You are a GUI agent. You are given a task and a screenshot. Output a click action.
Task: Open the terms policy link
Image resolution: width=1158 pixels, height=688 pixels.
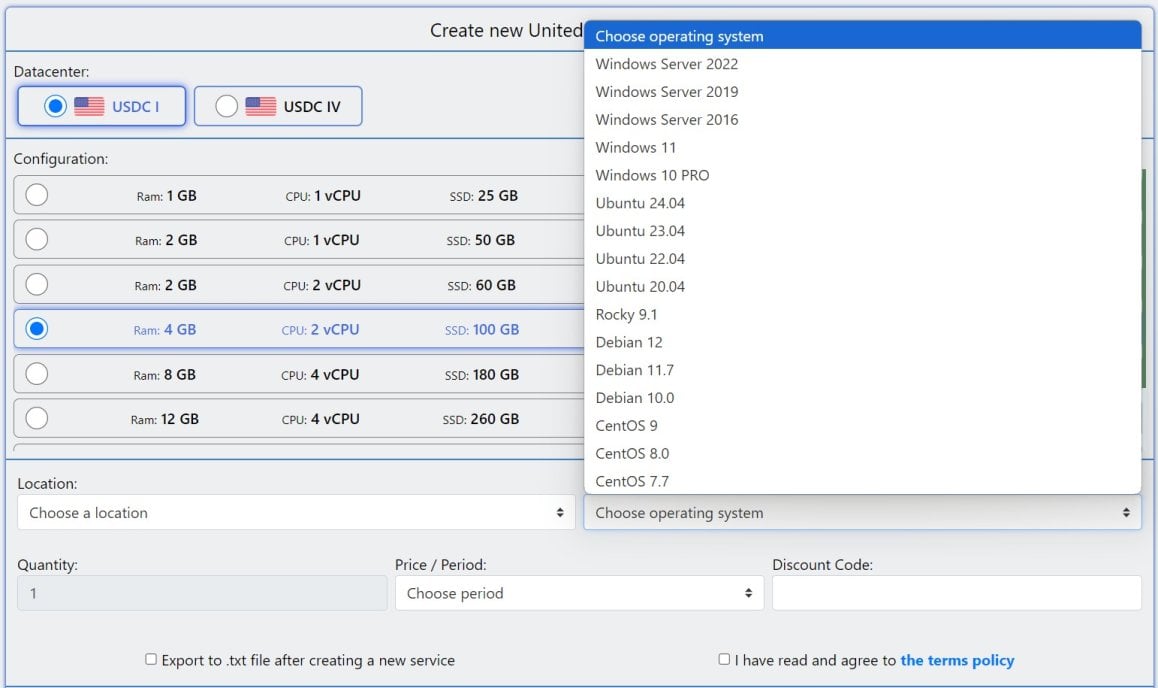[957, 661]
